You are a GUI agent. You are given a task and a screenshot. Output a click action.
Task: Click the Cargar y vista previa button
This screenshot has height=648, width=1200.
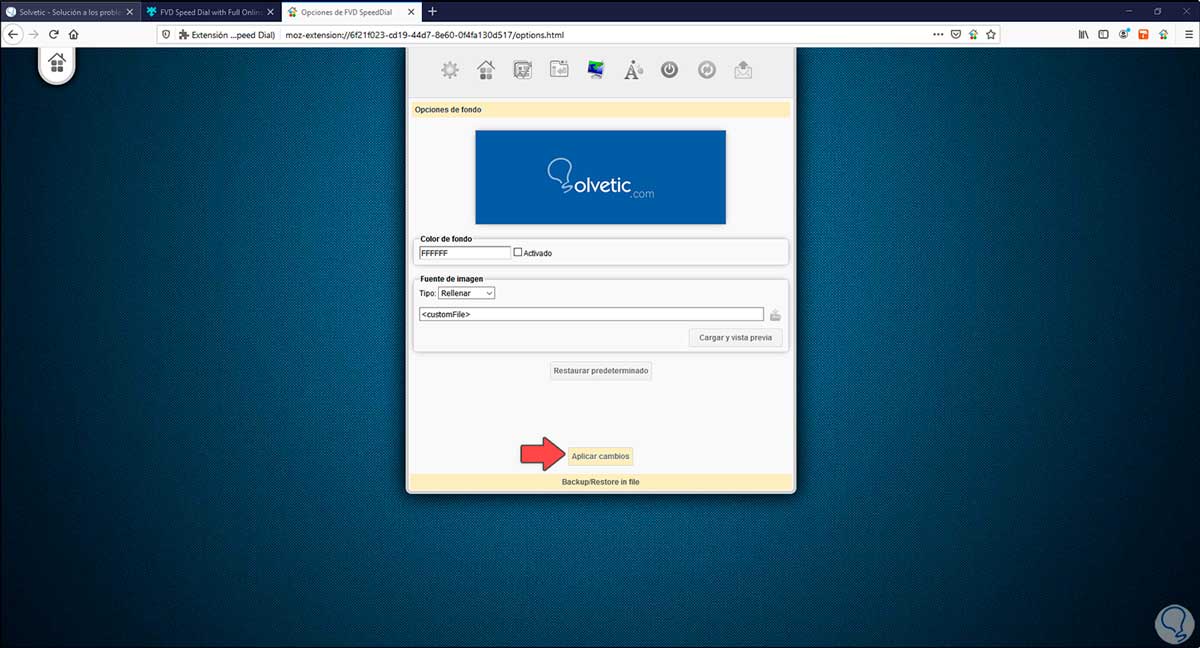736,337
